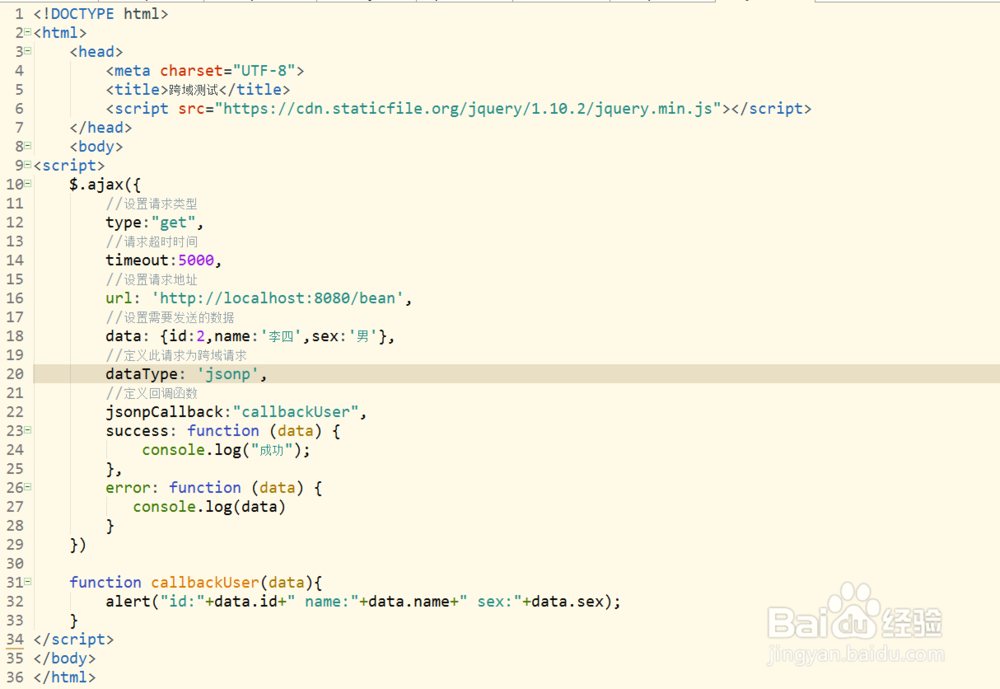Click the closing </html> tag on line 36
Screen dimensions: 1000x689
(x=64, y=677)
